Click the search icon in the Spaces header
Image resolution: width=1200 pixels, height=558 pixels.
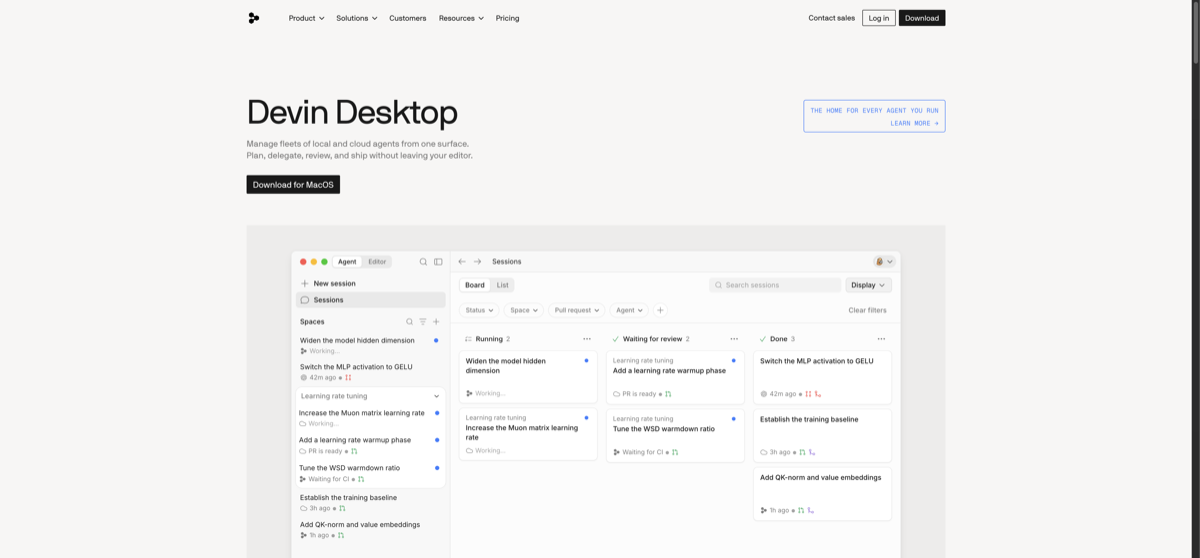[409, 322]
